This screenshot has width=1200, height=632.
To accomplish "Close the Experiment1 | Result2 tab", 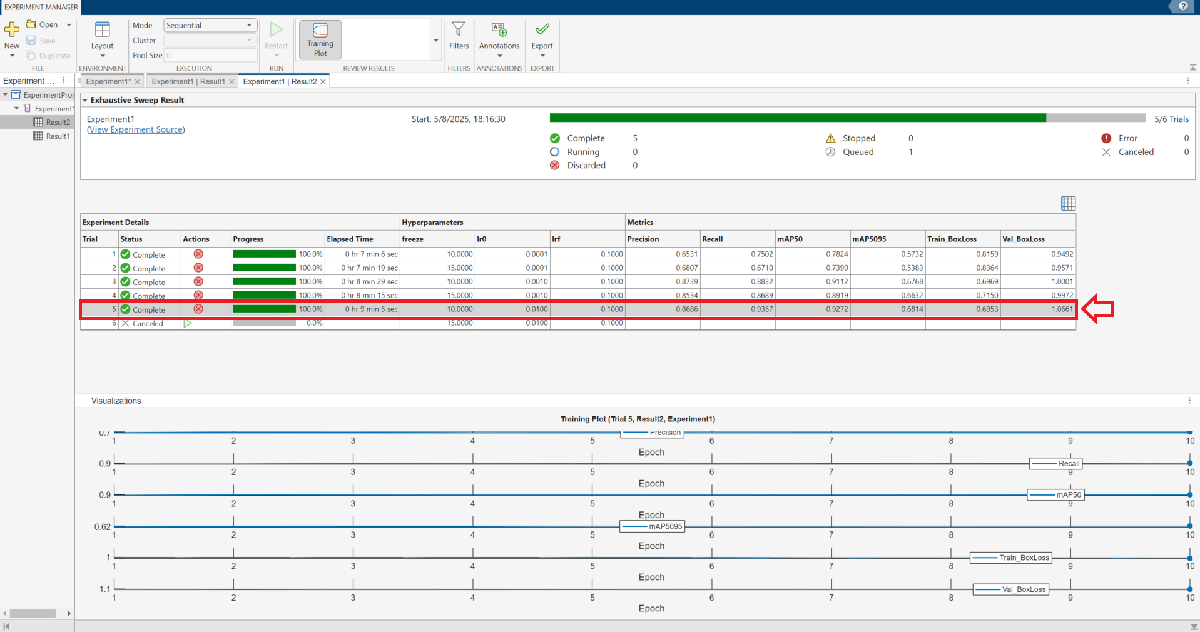I will coord(323,81).
